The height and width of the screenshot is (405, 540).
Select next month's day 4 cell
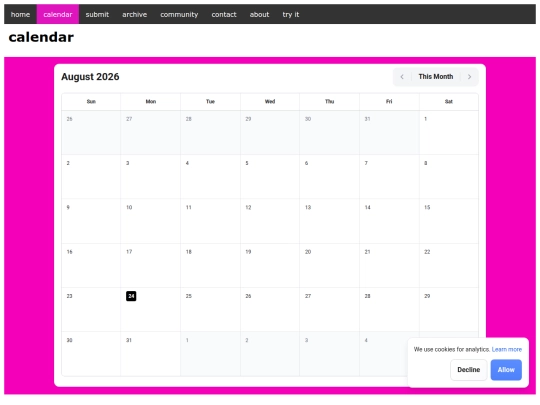(x=384, y=354)
